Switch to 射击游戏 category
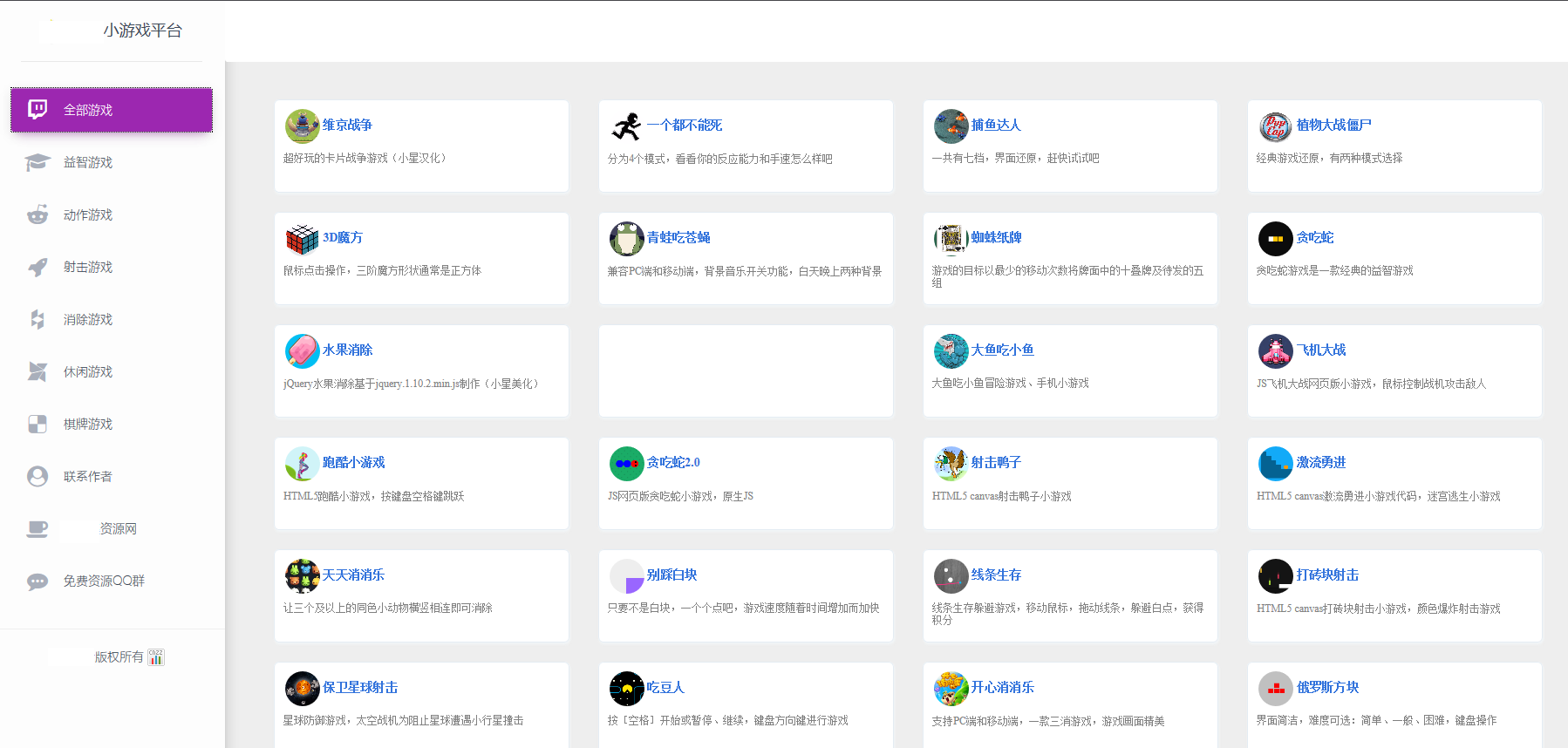Viewport: 1568px width, 748px height. 88,268
